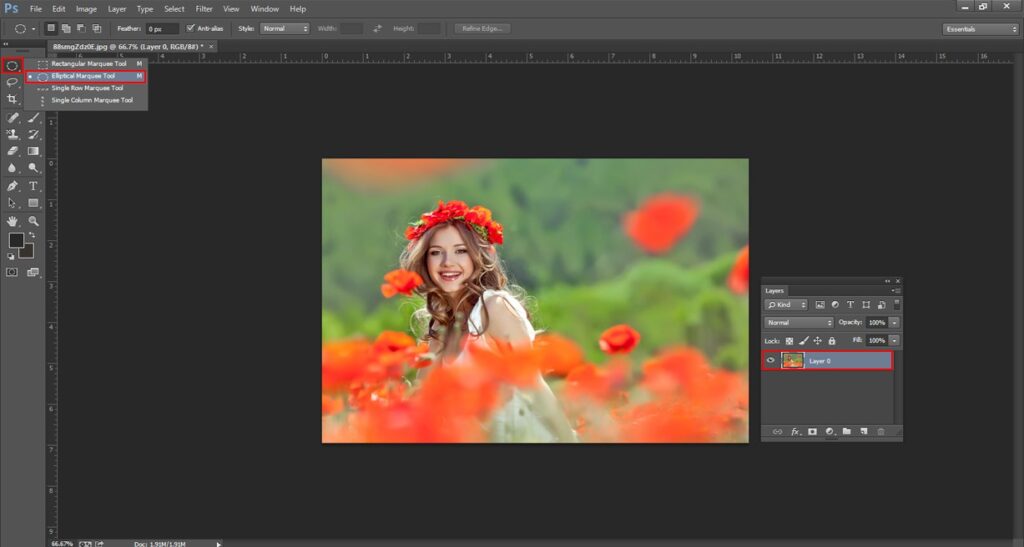1024x547 pixels.
Task: Toggle lock transparent pixels
Action: pyautogui.click(x=790, y=341)
